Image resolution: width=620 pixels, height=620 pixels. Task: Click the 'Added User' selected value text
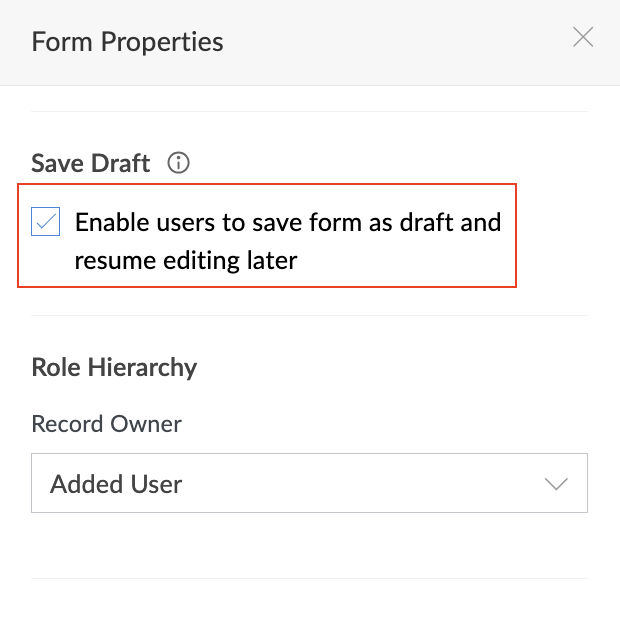pos(116,484)
